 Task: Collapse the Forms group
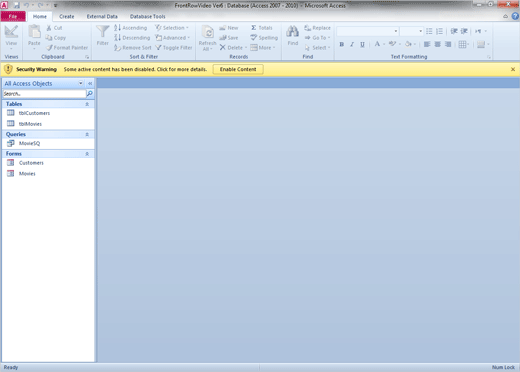click(x=87, y=154)
